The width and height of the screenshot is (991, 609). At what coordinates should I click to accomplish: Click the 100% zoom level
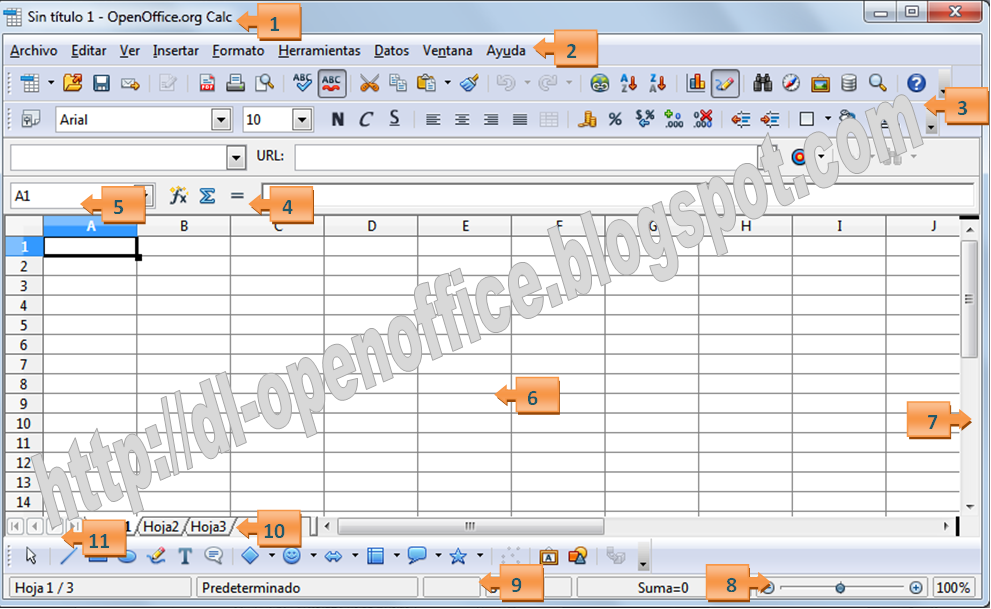coord(953,588)
